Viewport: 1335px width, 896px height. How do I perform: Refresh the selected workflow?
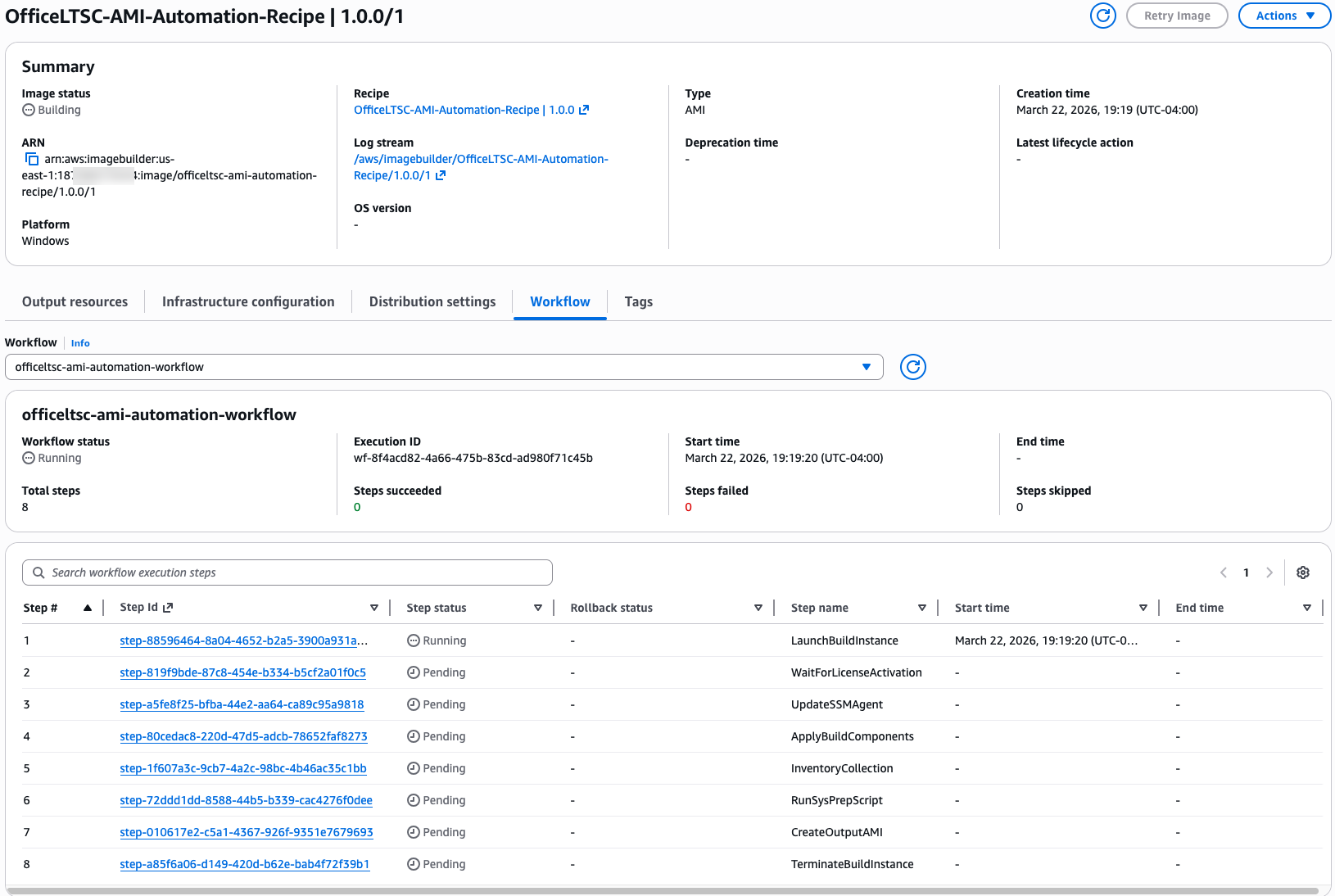(912, 367)
